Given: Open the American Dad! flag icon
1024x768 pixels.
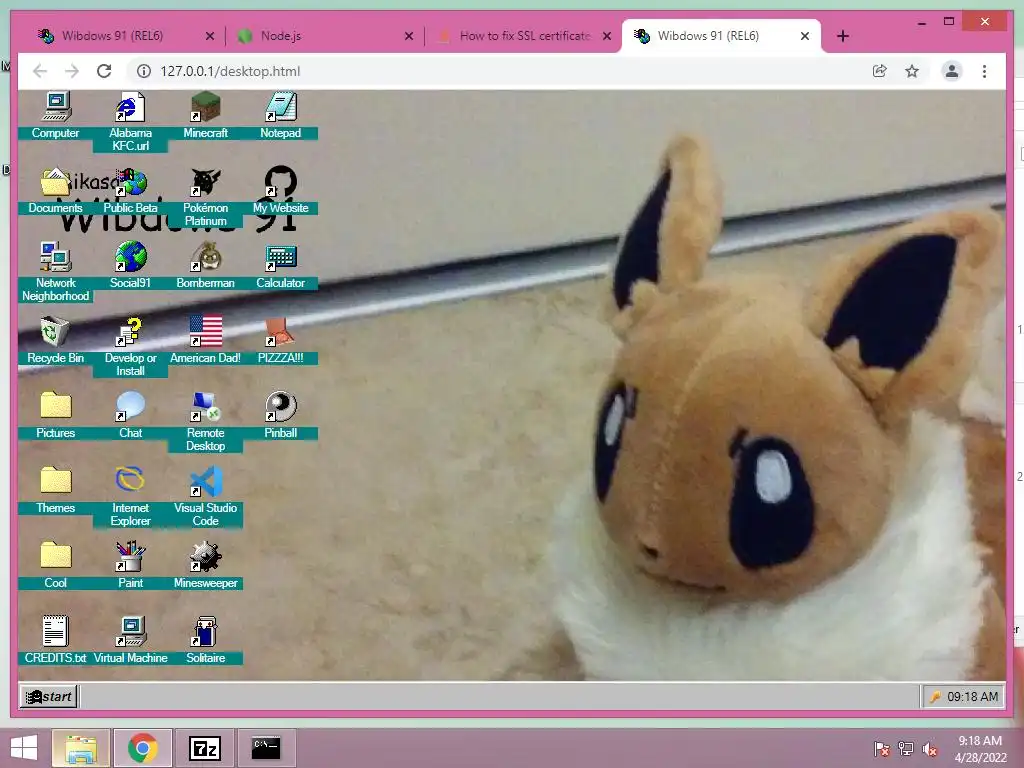Looking at the screenshot, I should [x=206, y=341].
